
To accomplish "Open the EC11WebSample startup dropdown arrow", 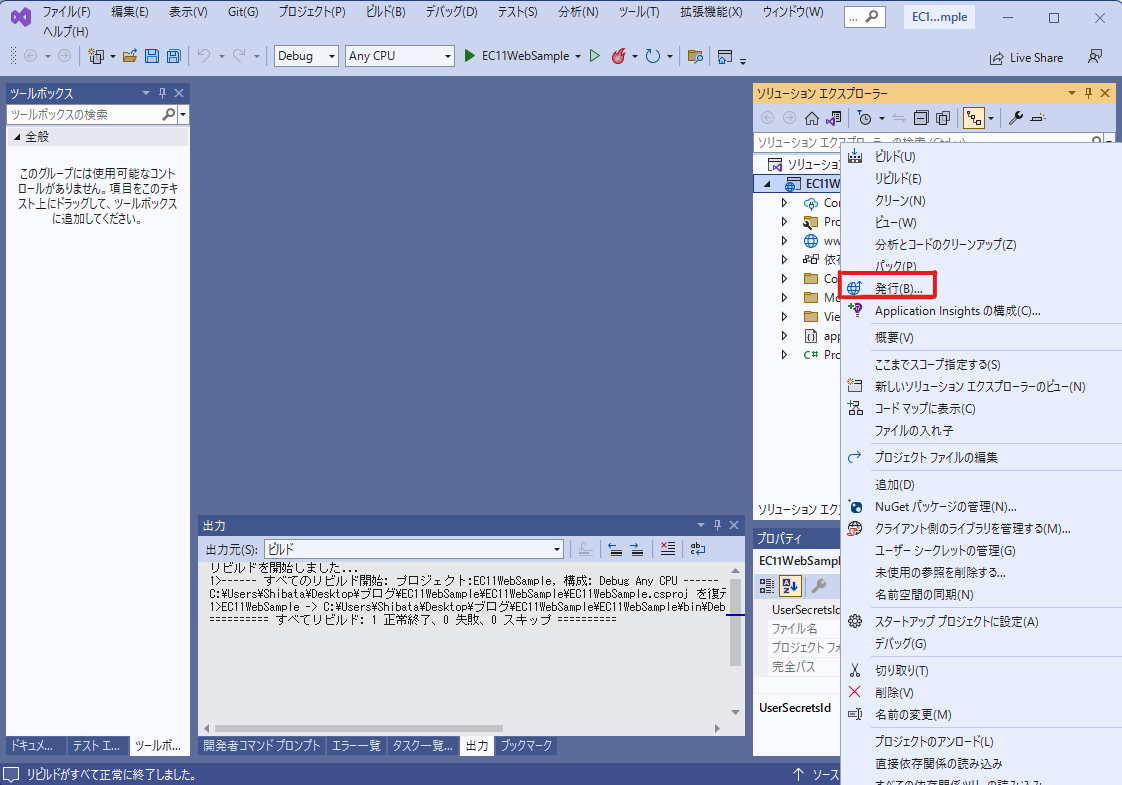I will [577, 56].
